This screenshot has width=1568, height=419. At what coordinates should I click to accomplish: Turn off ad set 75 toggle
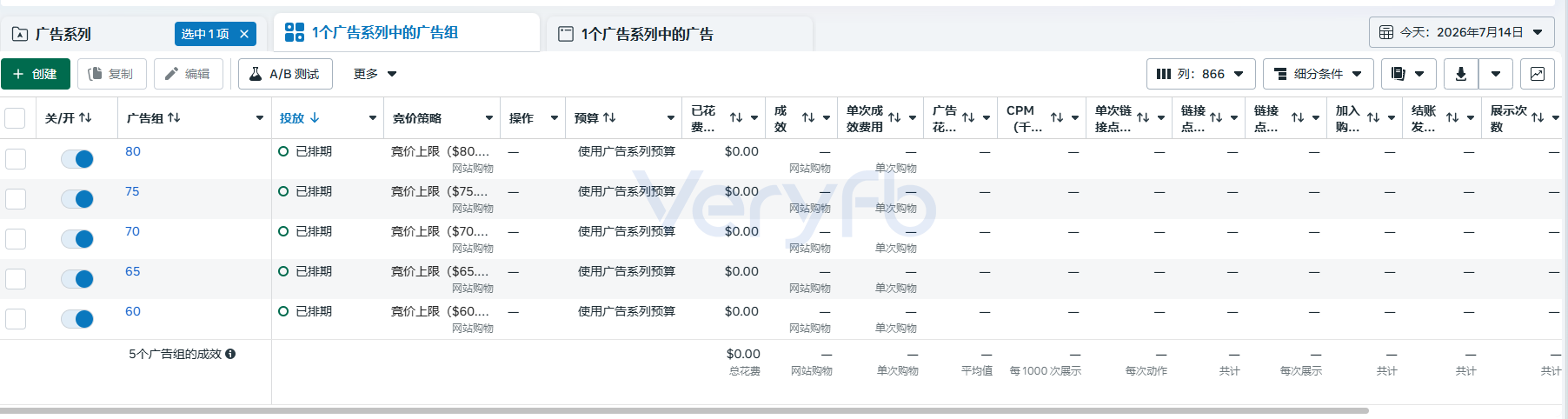tap(77, 199)
